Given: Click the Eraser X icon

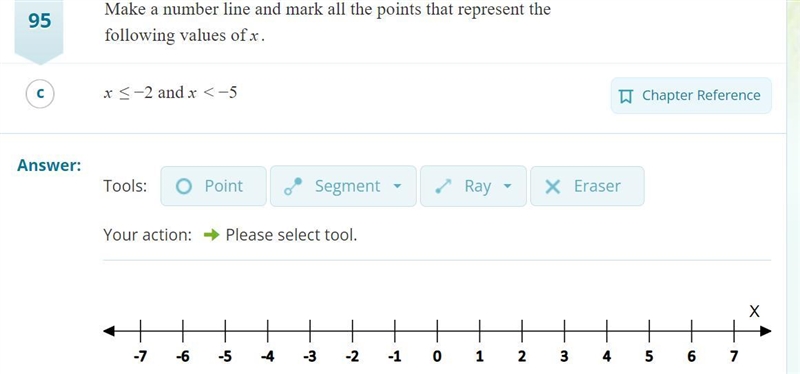Looking at the screenshot, I should click(553, 187).
